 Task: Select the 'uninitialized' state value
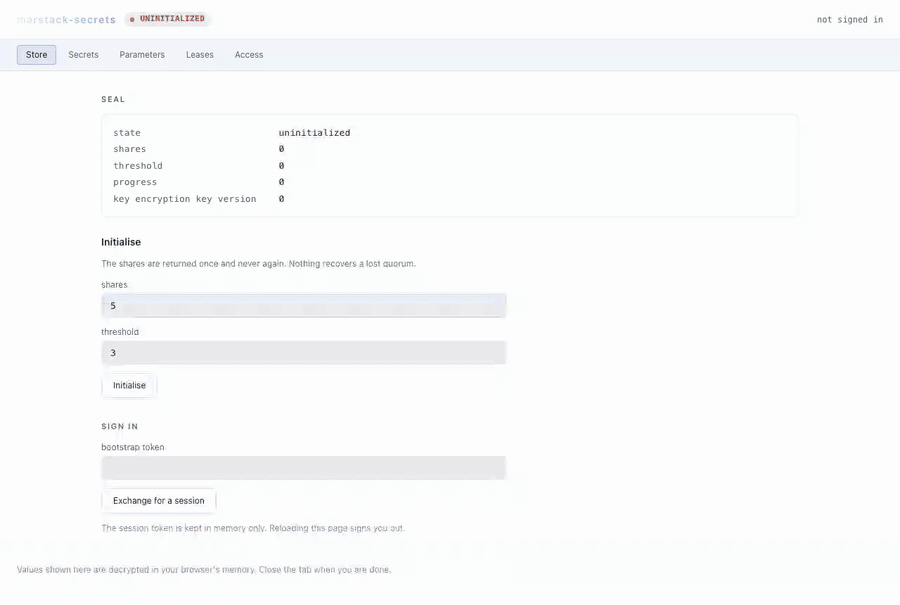point(314,133)
